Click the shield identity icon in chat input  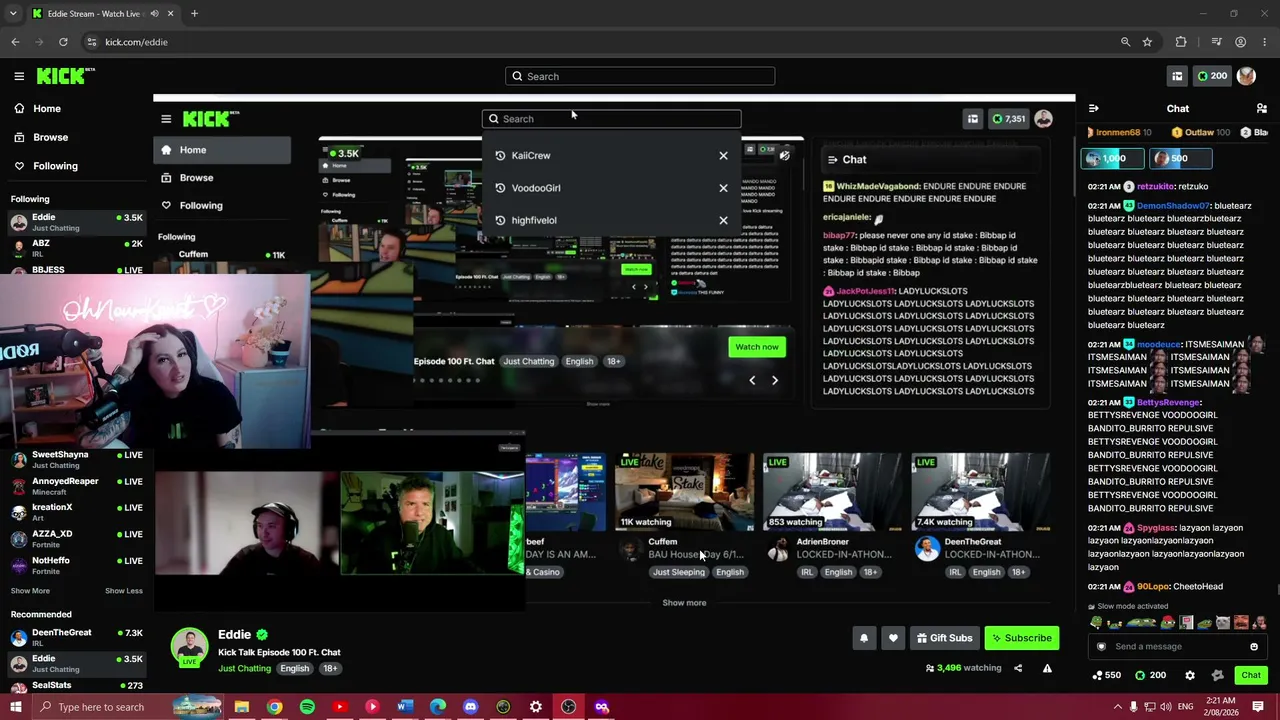tap(1102, 646)
